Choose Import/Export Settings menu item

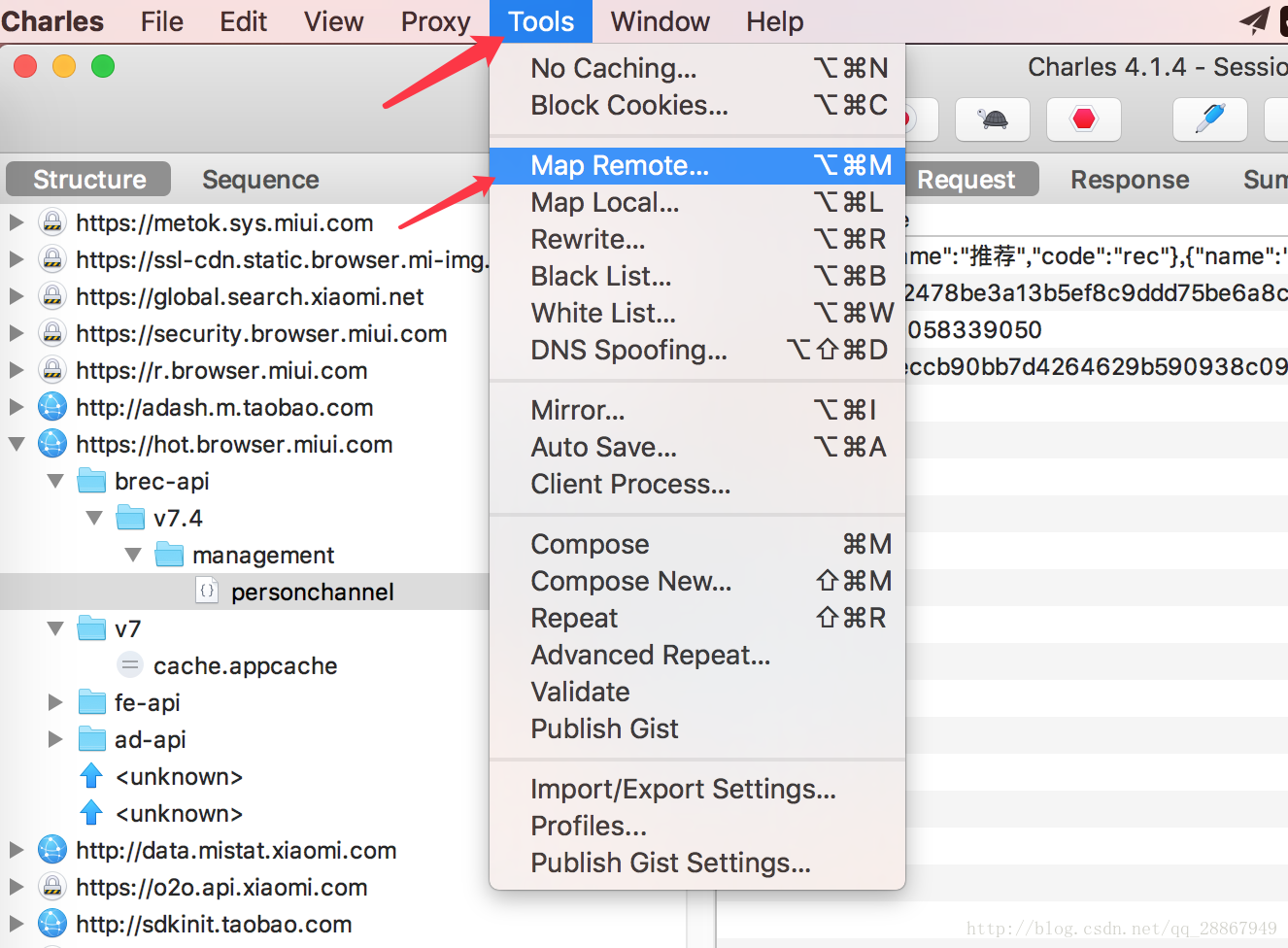coord(697,790)
